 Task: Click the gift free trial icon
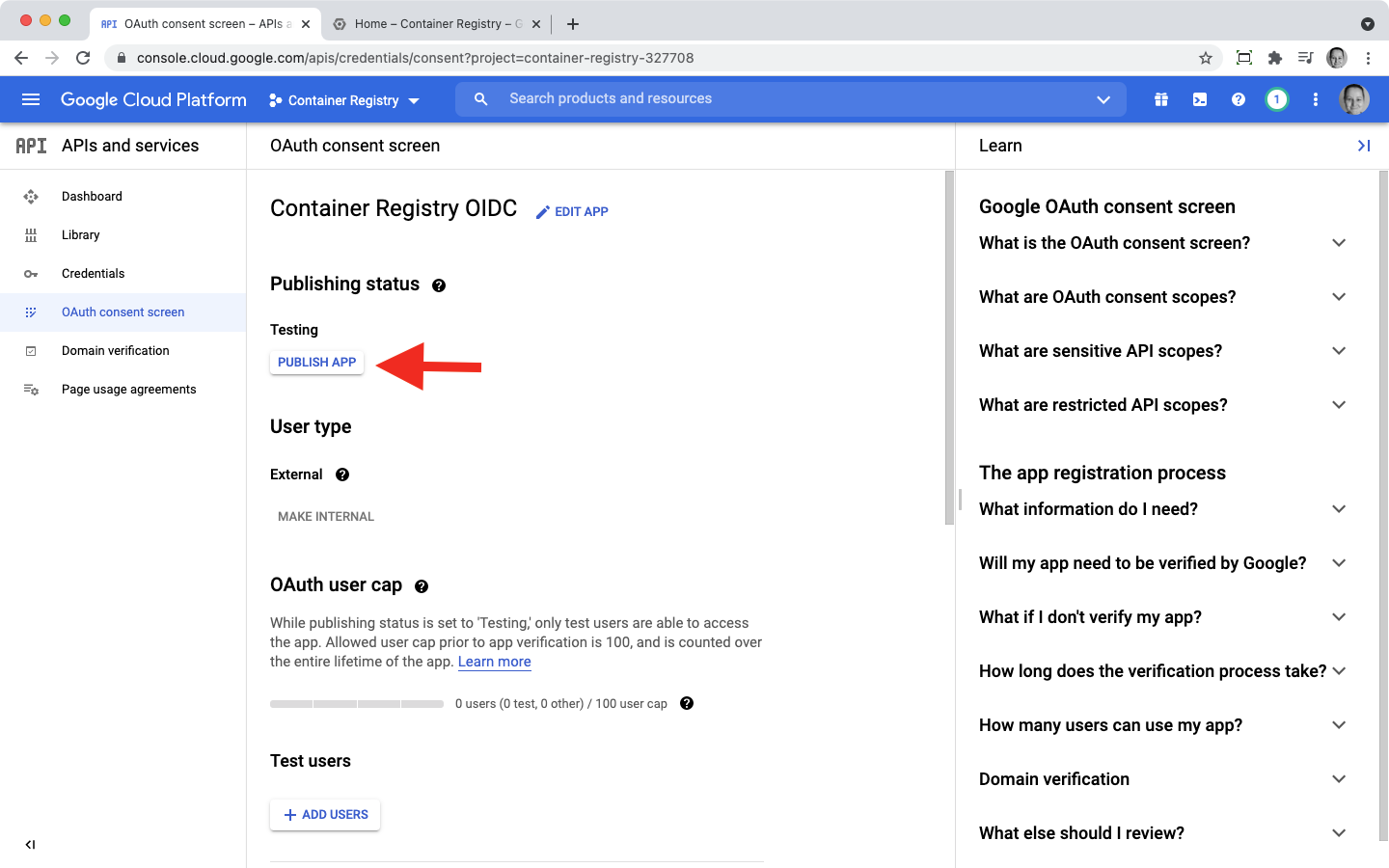[x=1161, y=99]
